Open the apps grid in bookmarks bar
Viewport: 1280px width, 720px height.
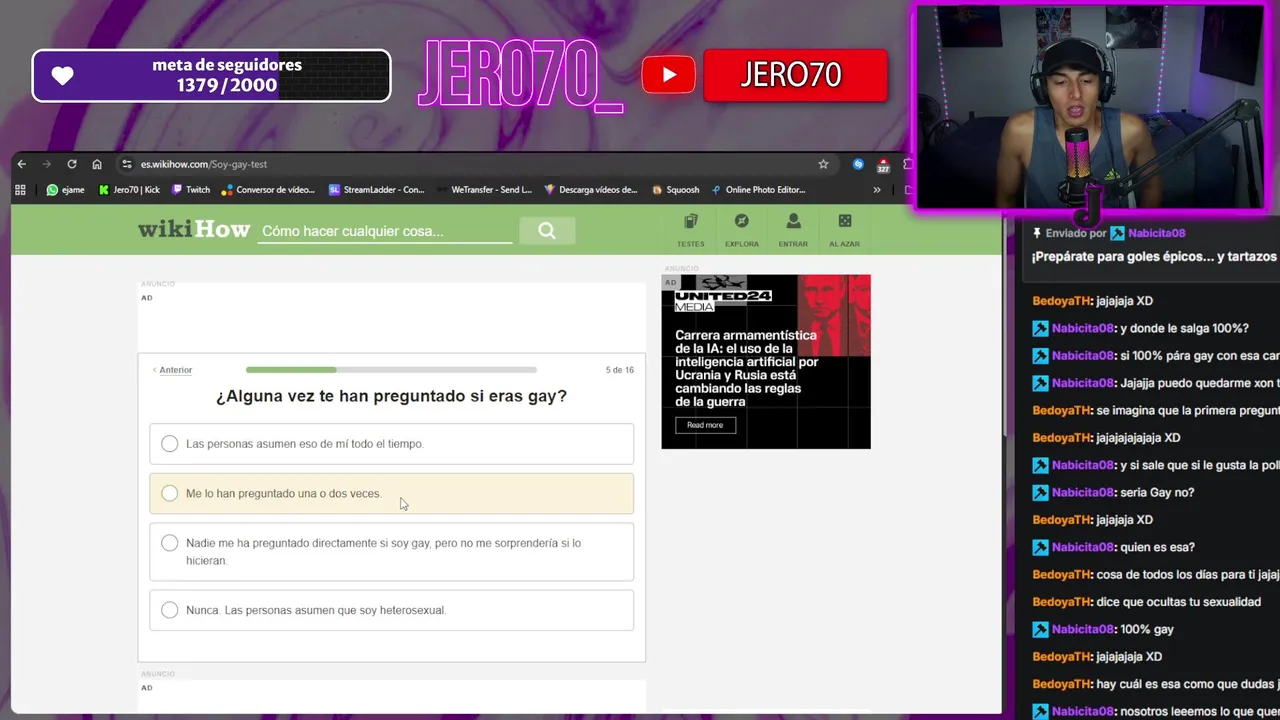(x=20, y=189)
